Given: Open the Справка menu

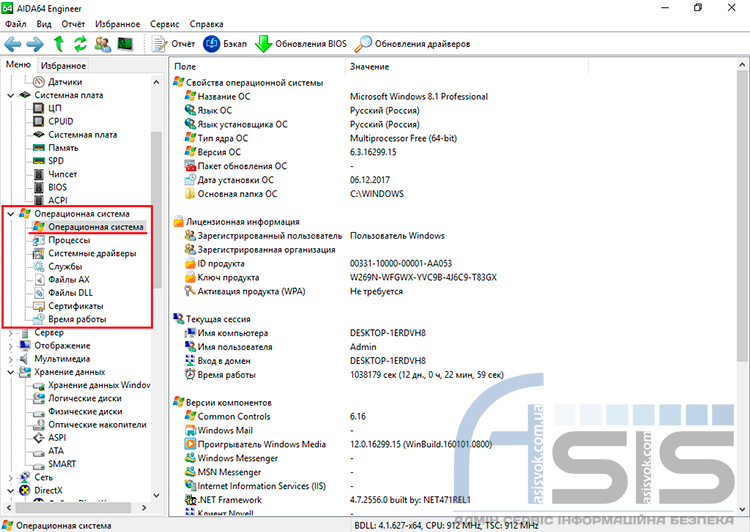Looking at the screenshot, I should 206,24.
